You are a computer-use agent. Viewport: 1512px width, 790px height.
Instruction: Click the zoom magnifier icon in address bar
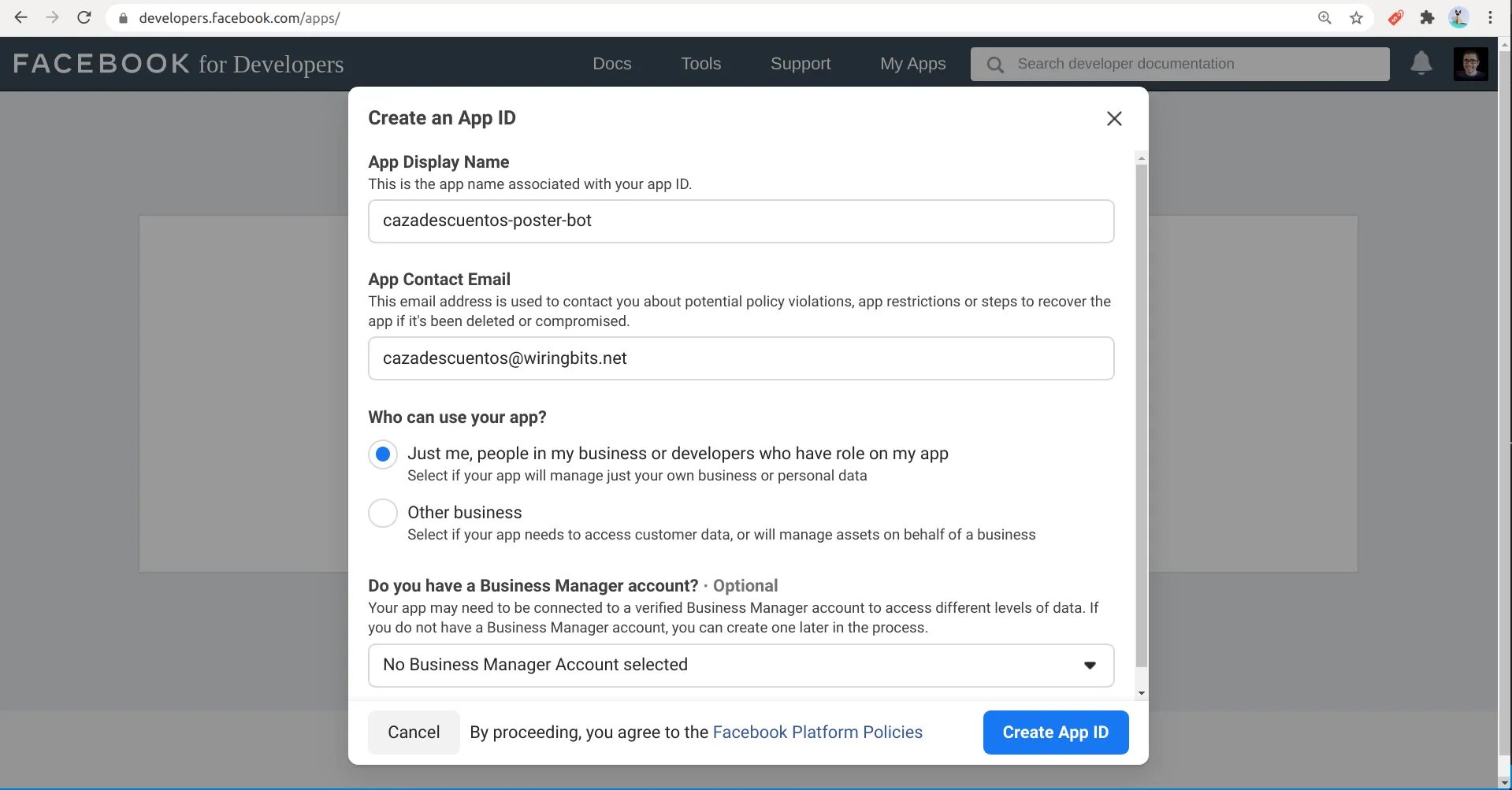1324,18
